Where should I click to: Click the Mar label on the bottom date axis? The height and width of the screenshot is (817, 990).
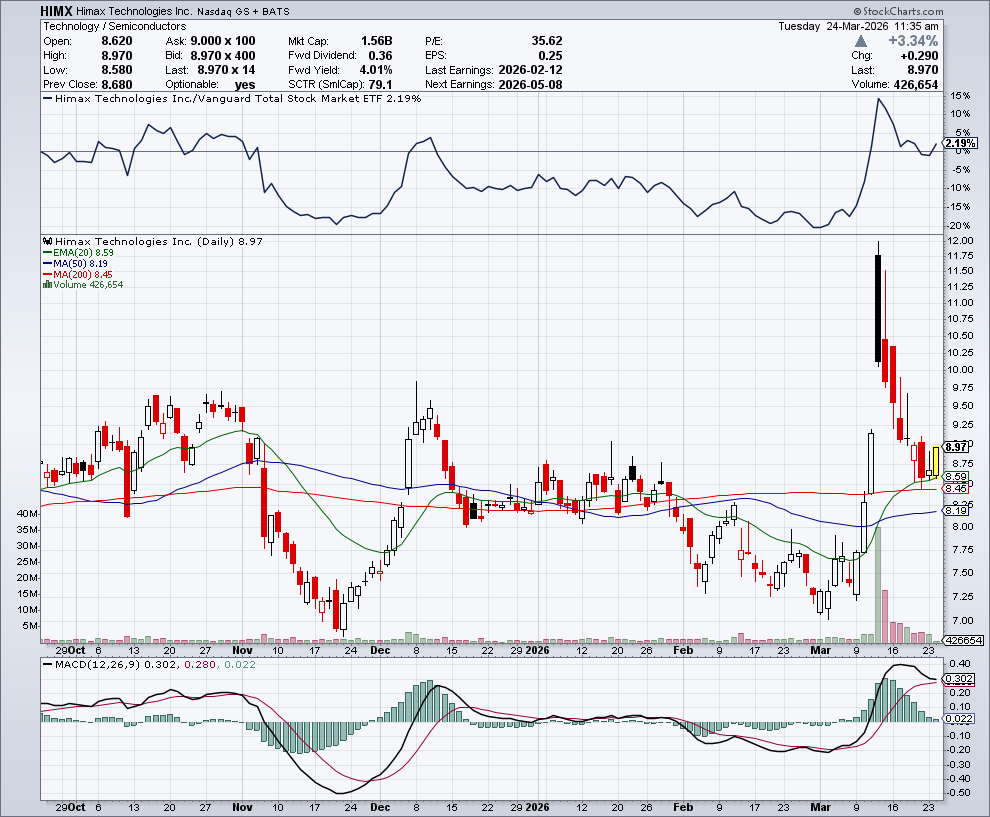pos(821,807)
